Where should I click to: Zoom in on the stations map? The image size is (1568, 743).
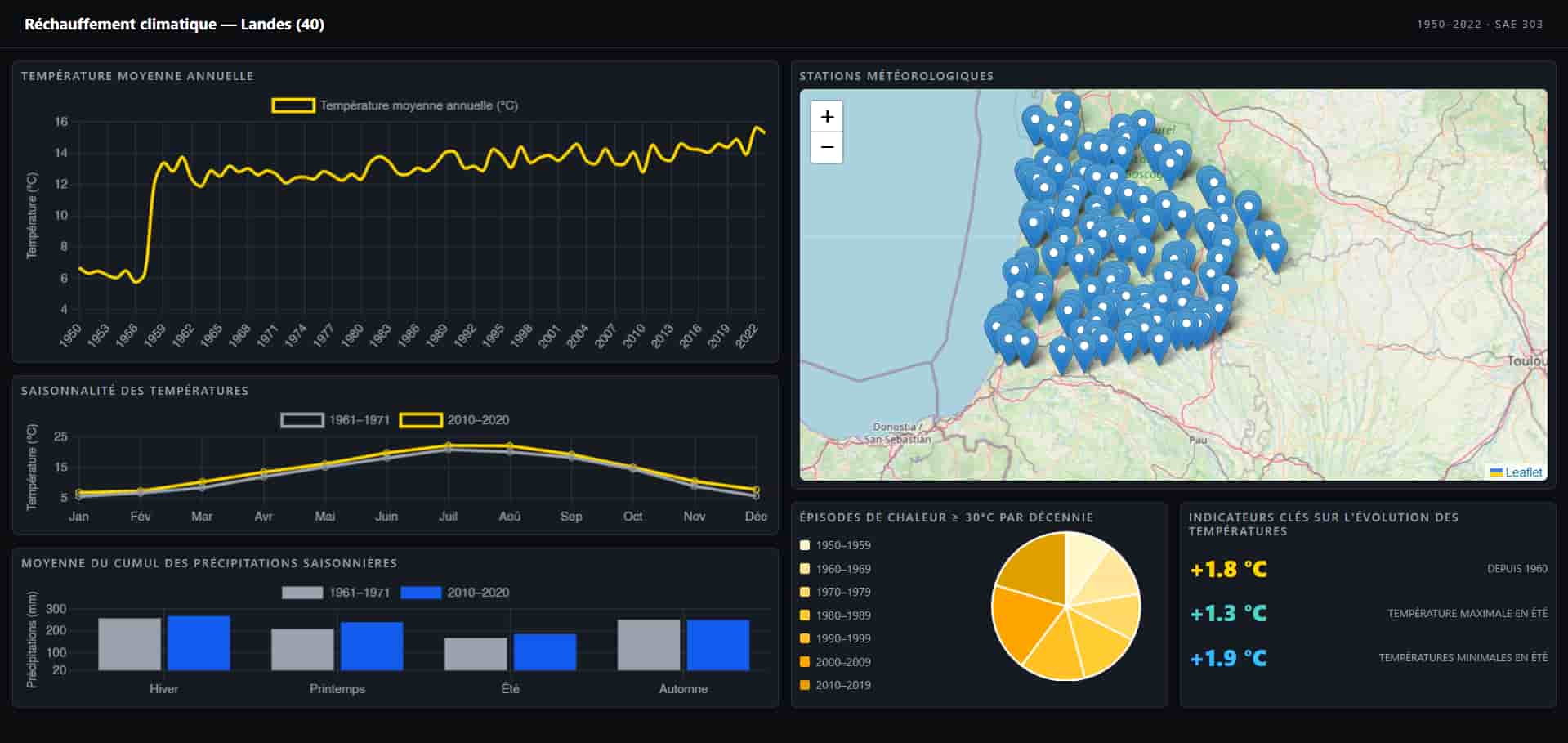pyautogui.click(x=827, y=117)
